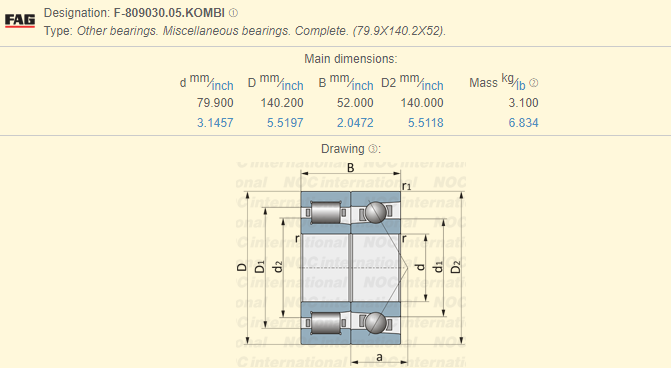
Task: Switch D2 unit to inch
Action: coord(432,86)
